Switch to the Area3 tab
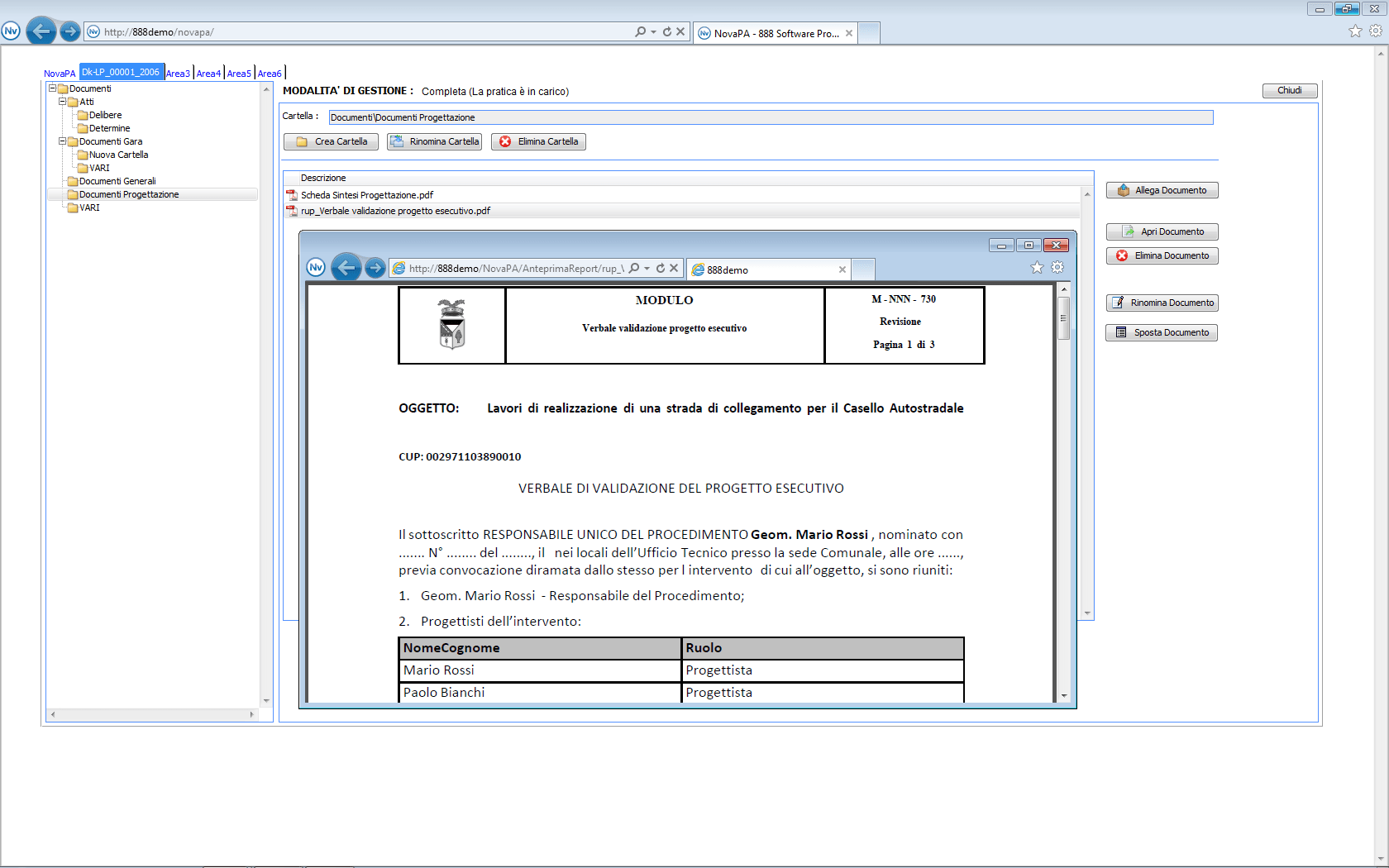This screenshot has width=1389, height=868. coord(178,74)
